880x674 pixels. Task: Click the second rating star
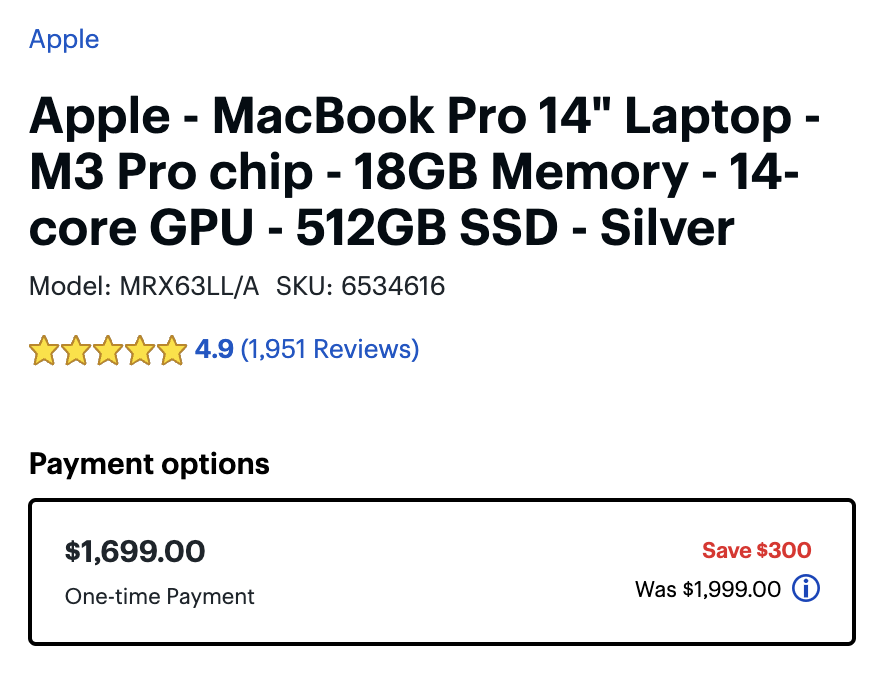tap(76, 350)
